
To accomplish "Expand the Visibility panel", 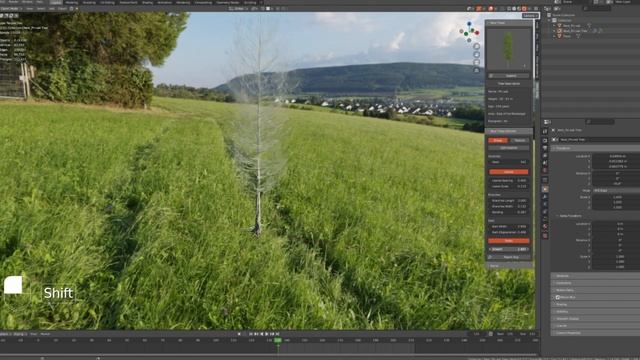I will pyautogui.click(x=596, y=312).
